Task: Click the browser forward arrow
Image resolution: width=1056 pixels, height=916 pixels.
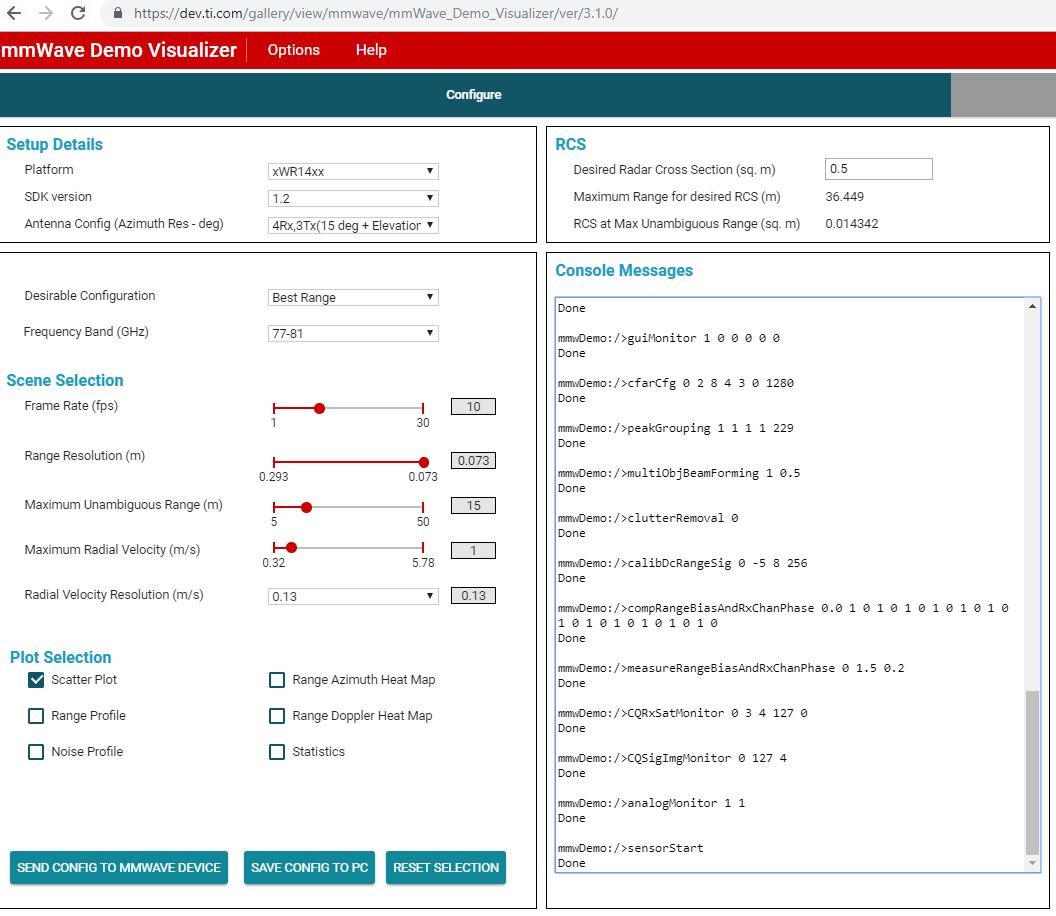Action: [46, 13]
